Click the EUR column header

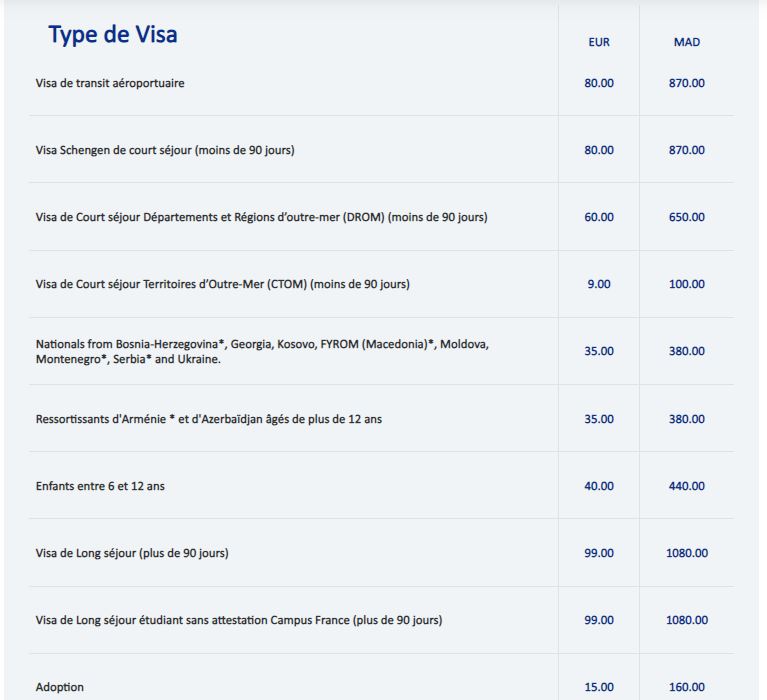(599, 43)
